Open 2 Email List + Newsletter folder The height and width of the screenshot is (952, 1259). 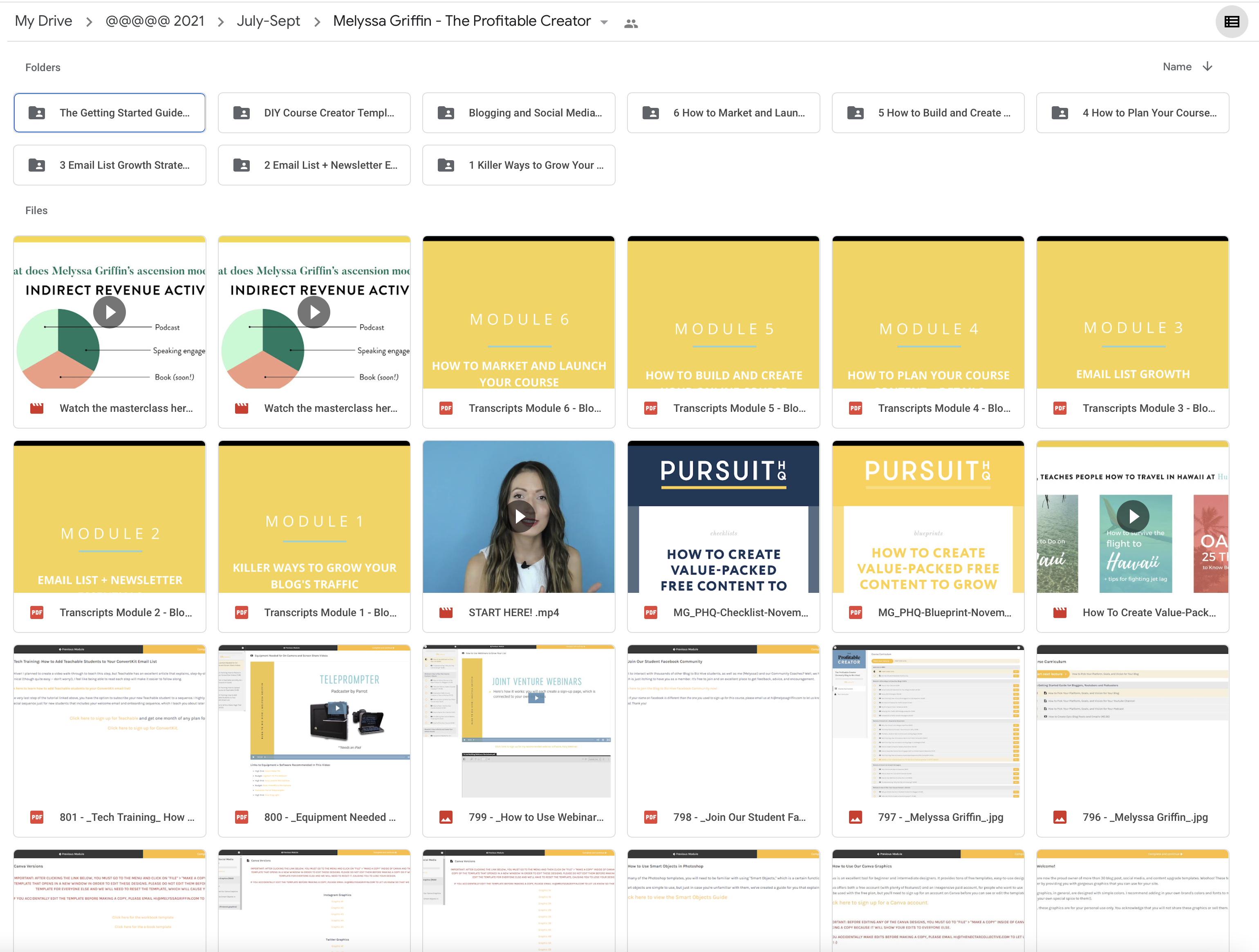pos(314,165)
